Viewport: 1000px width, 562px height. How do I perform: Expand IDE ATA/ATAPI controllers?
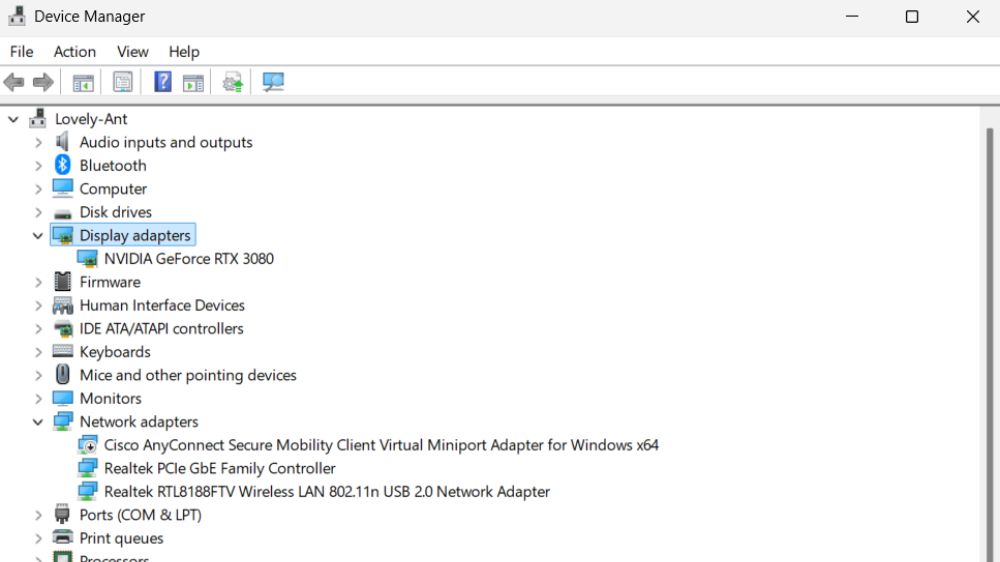pyautogui.click(x=38, y=329)
